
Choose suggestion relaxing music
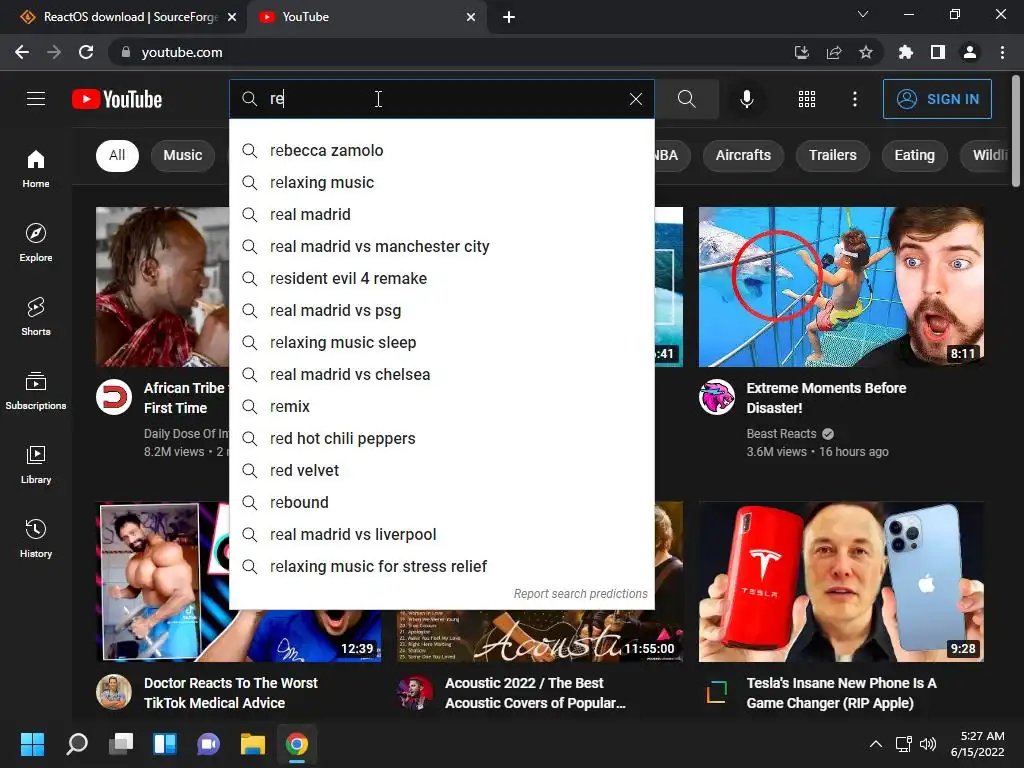click(x=441, y=182)
